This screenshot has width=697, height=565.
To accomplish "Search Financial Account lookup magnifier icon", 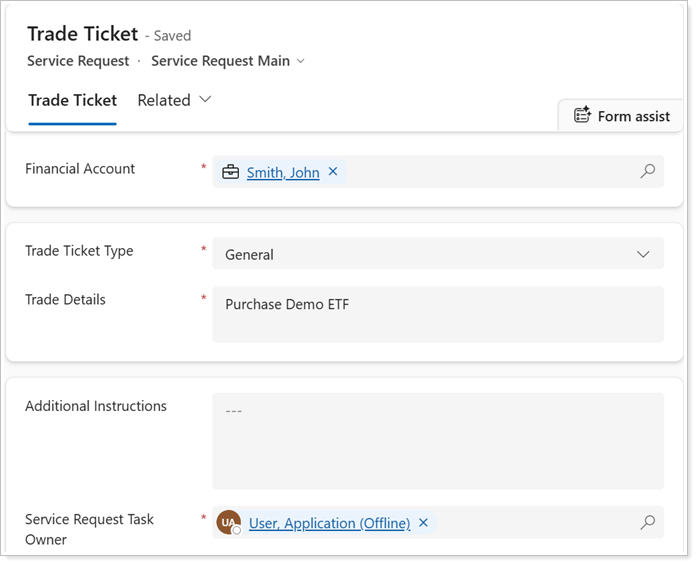I will point(647,171).
